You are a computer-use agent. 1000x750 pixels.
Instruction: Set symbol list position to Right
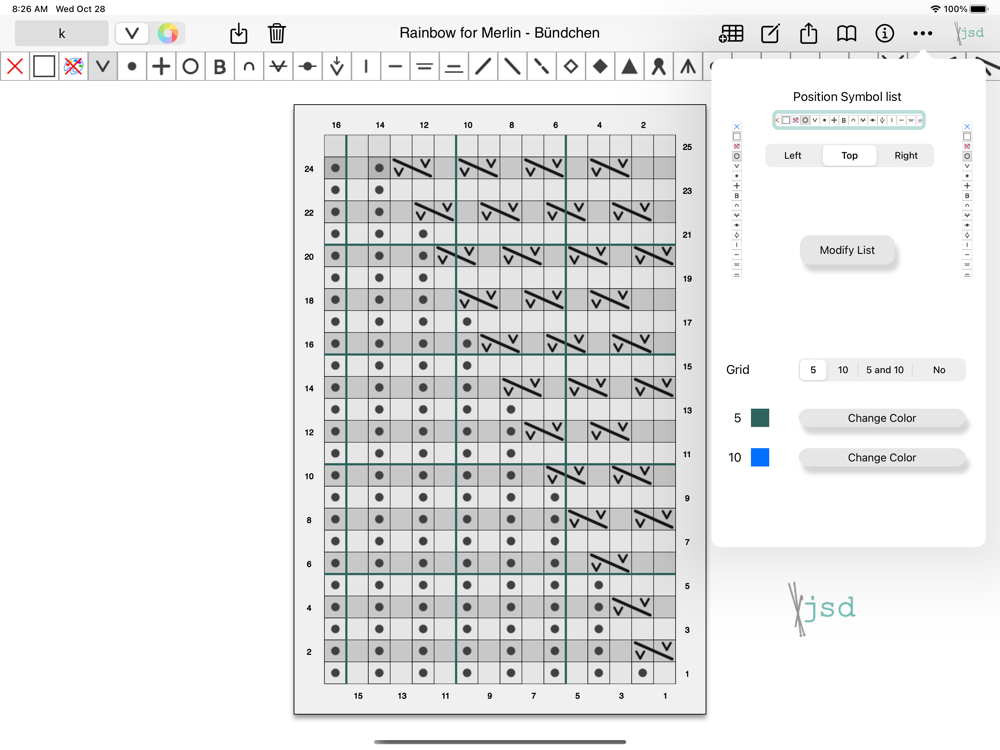(906, 156)
